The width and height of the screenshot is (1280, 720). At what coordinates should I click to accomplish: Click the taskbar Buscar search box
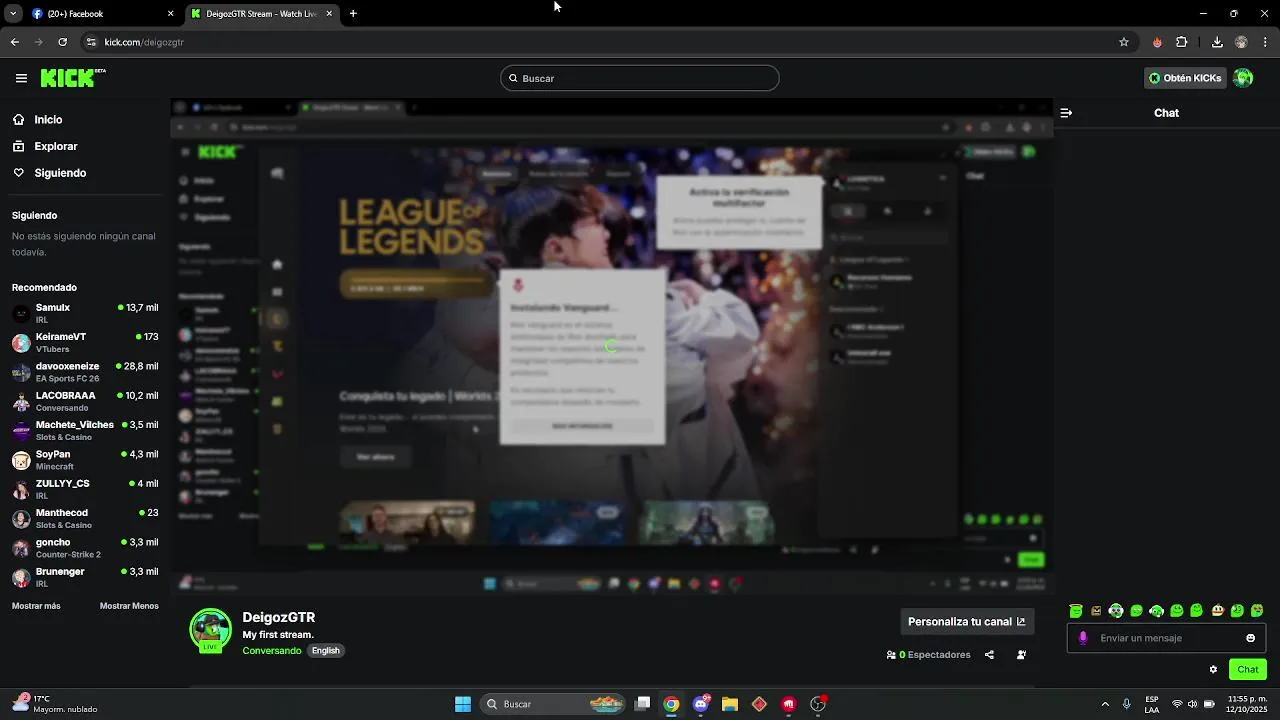554,704
